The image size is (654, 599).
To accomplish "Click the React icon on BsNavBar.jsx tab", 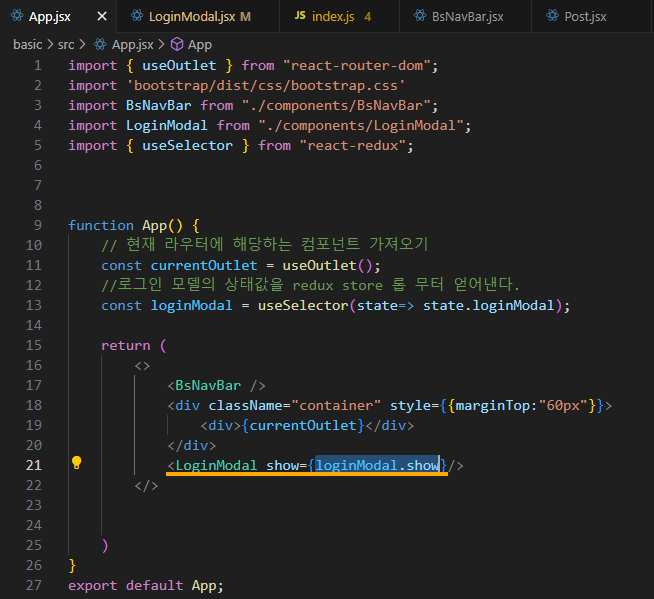I will (420, 16).
